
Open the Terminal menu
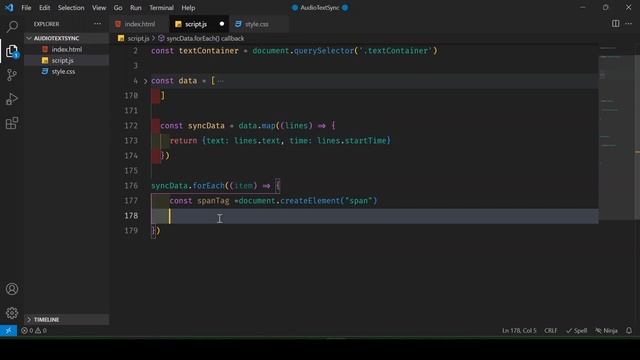point(161,7)
